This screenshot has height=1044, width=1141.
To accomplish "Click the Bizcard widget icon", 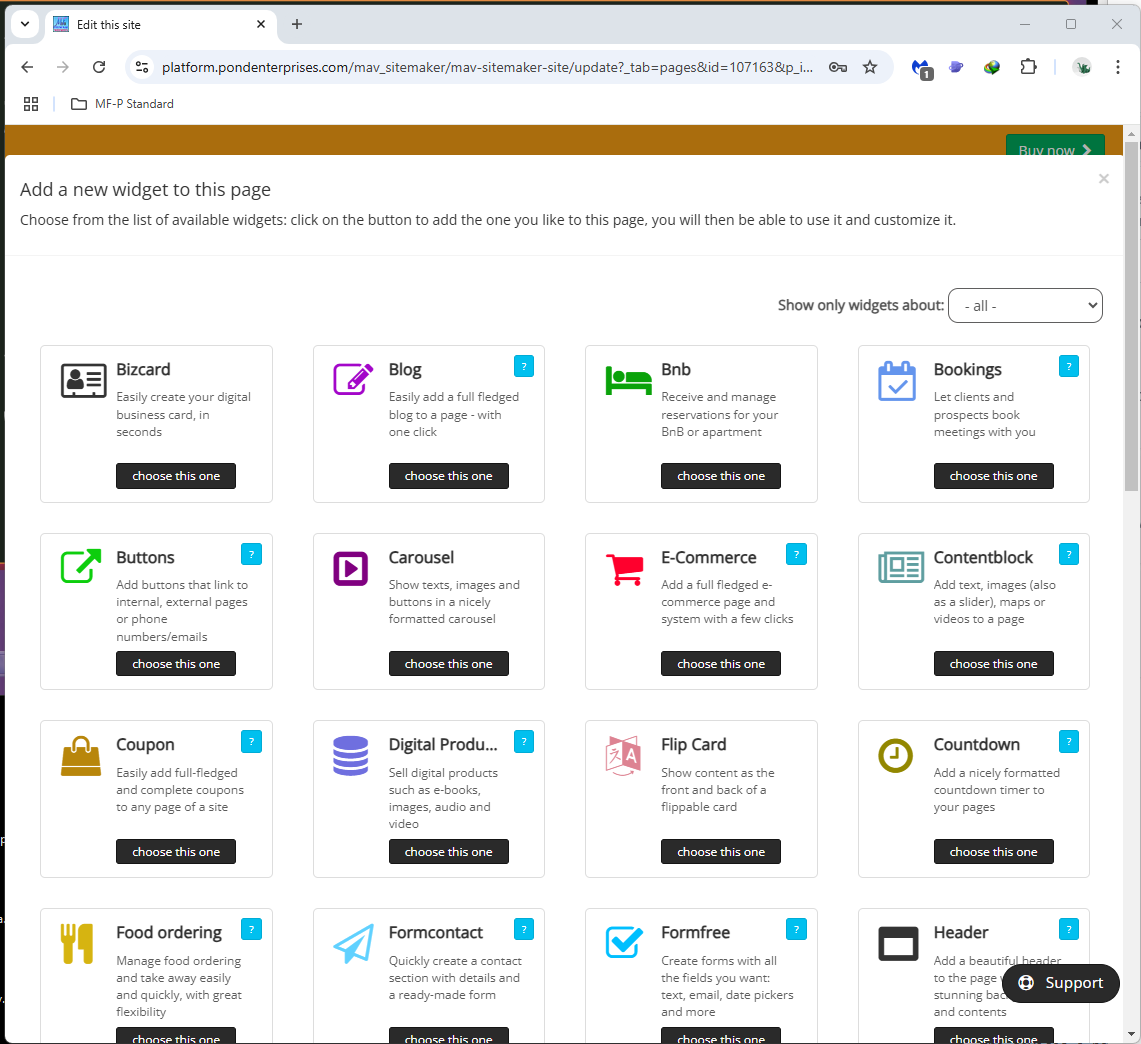I will click(83, 381).
